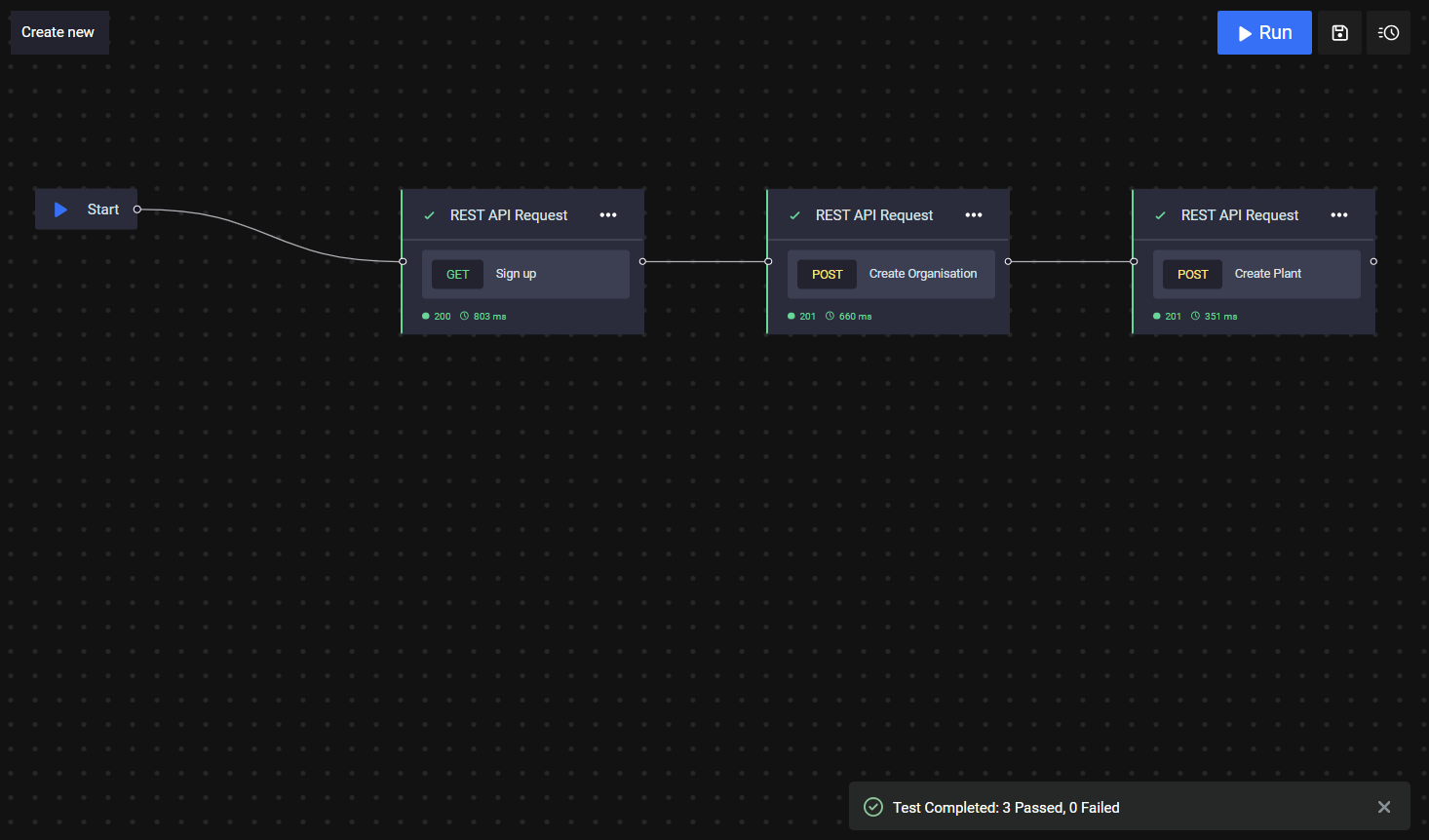Click the checkmark on Sign up node
1429x840 pixels.
(429, 215)
